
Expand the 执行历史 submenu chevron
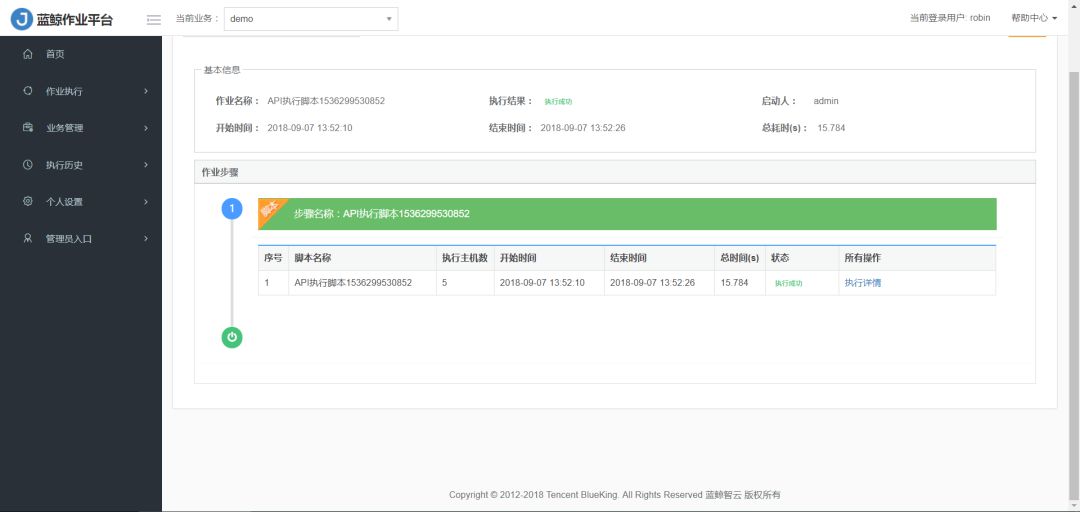pos(146,165)
